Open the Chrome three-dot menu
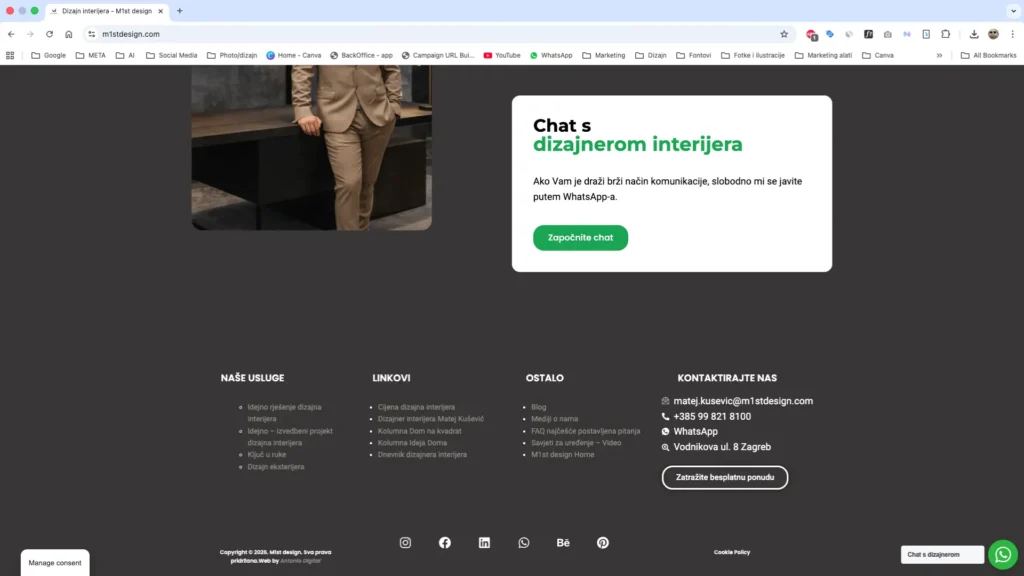The width and height of the screenshot is (1024, 576). [x=1015, y=33]
